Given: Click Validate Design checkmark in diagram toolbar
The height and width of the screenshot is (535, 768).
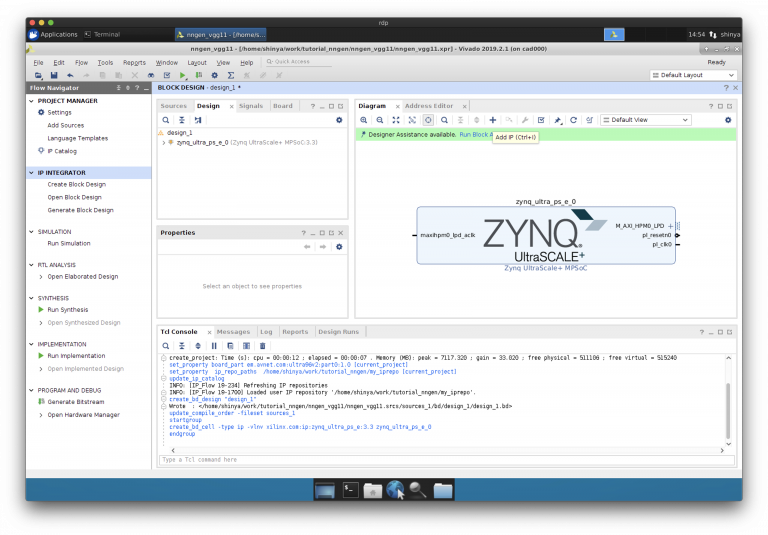Looking at the screenshot, I should tap(541, 120).
